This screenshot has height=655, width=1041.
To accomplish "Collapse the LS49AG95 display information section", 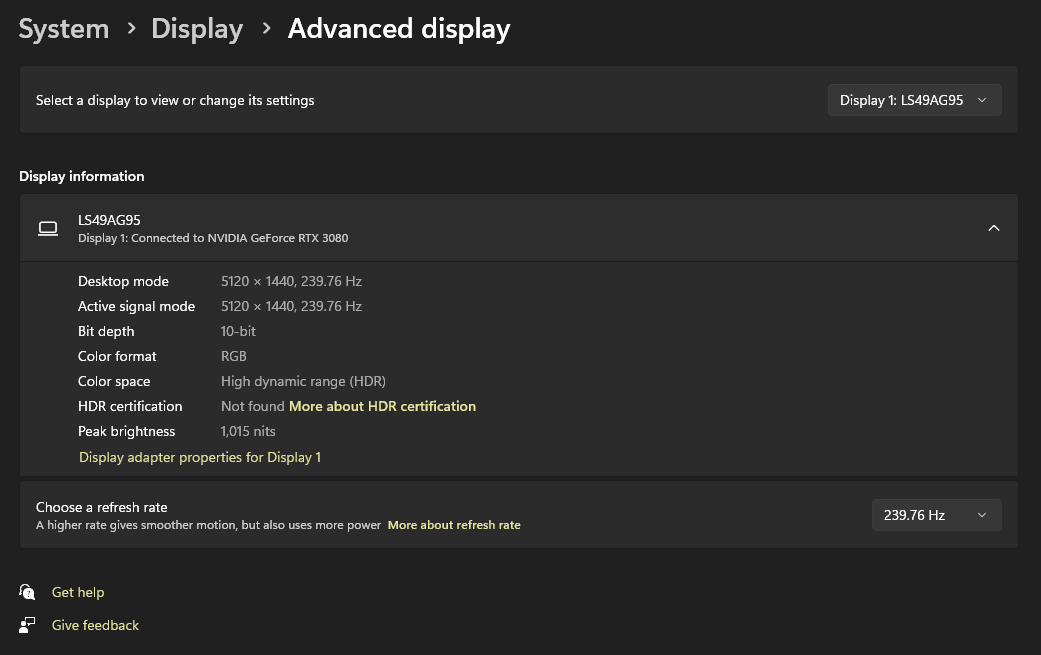I will point(993,228).
